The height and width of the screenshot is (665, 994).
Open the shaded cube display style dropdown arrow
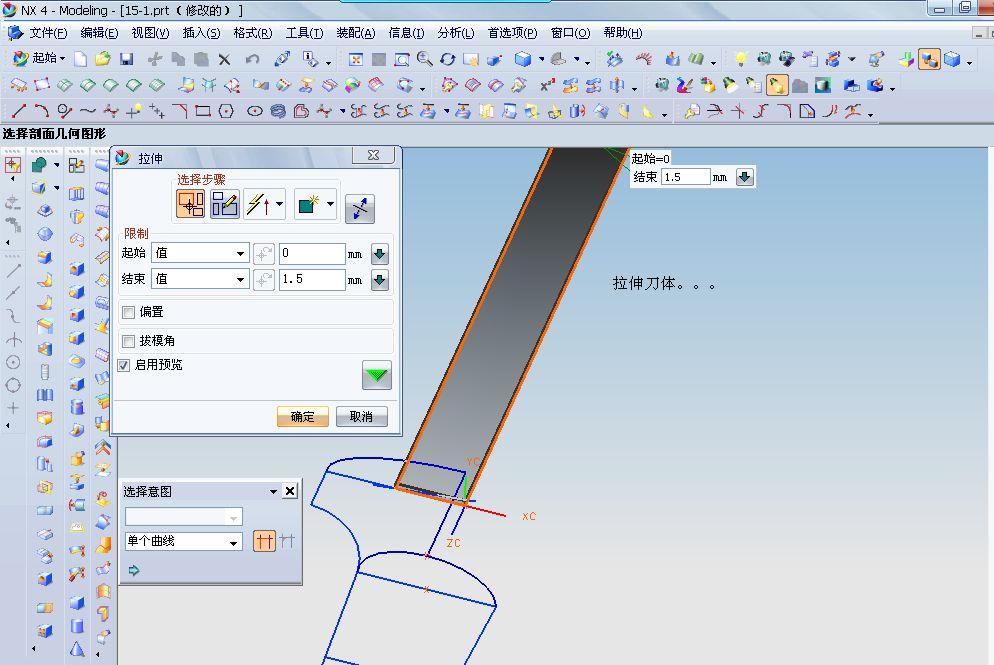point(541,59)
